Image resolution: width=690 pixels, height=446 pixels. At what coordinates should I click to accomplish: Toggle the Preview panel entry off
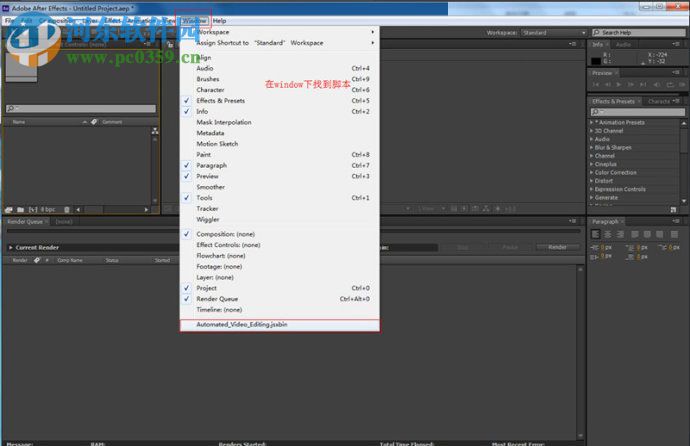point(280,176)
